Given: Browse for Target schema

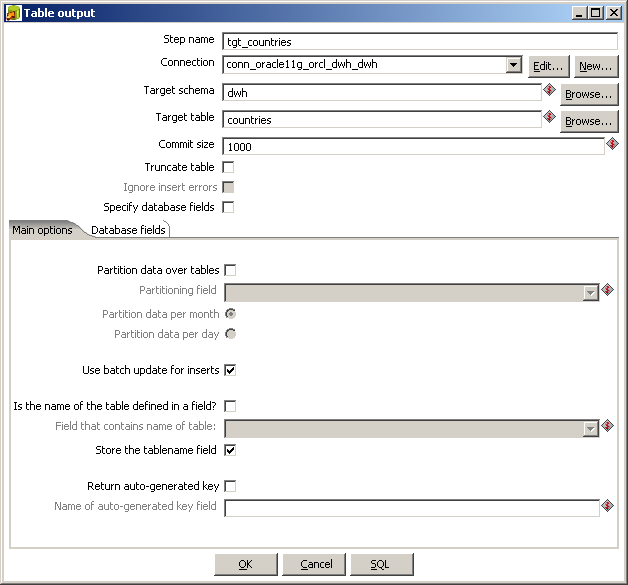Looking at the screenshot, I should (x=589, y=94).
